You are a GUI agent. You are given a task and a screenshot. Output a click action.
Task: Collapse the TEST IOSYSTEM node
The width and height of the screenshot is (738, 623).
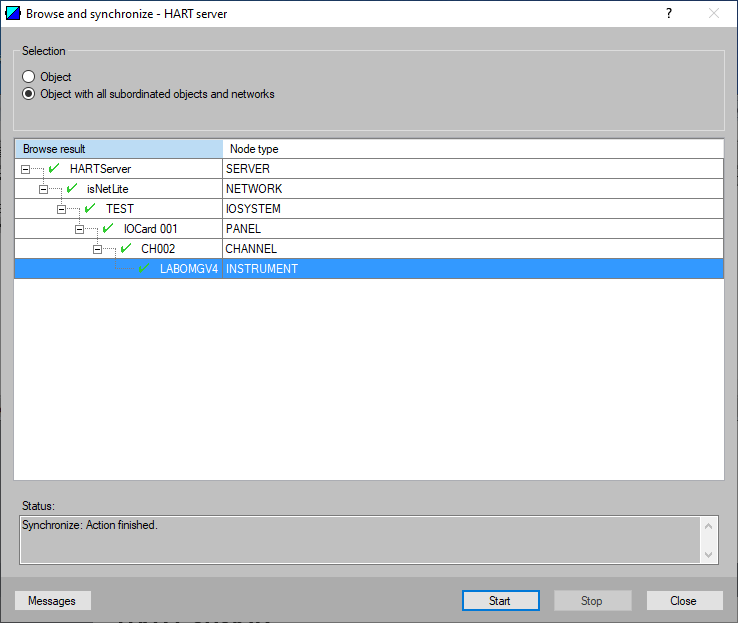pos(61,209)
